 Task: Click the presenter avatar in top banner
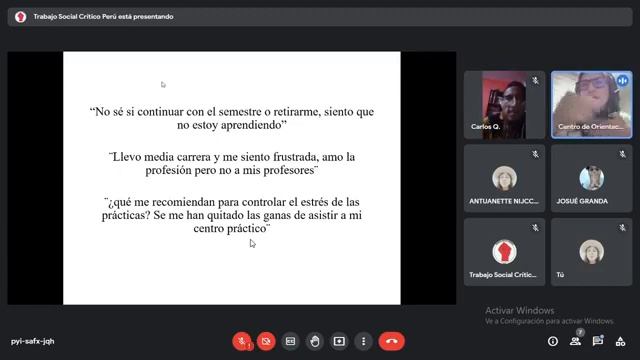click(20, 17)
